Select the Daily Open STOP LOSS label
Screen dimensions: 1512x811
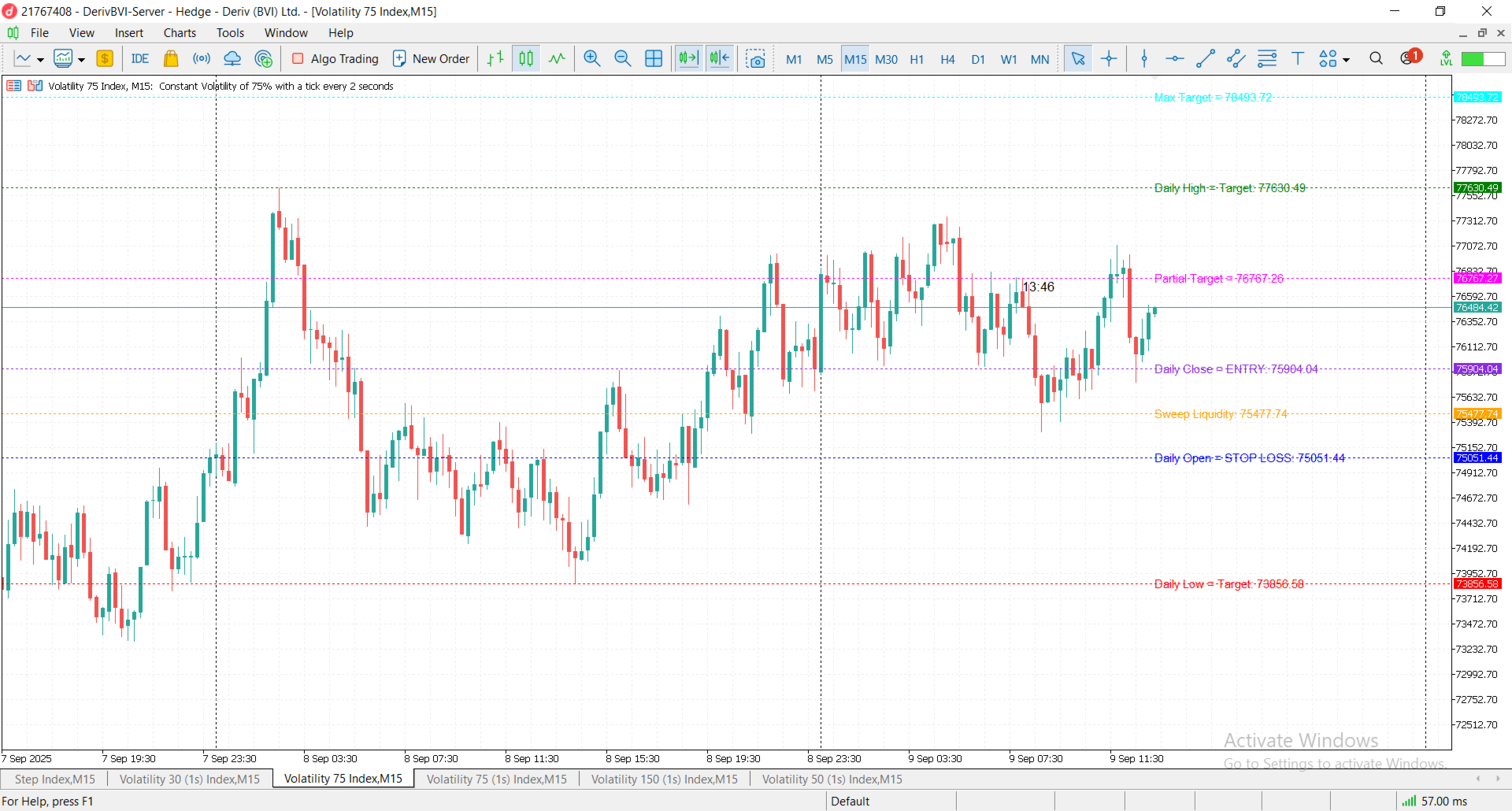point(1250,458)
